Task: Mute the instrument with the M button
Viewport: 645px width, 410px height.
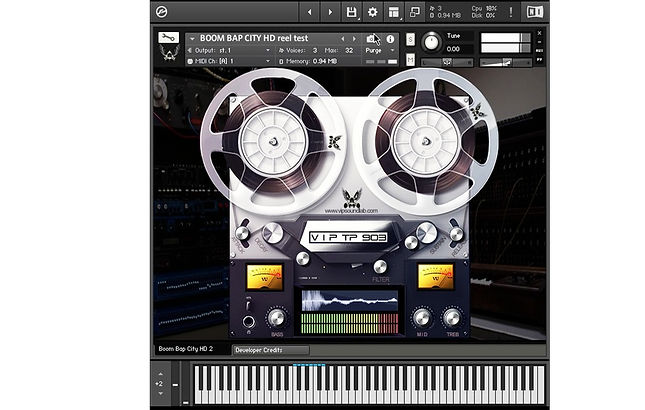Action: [x=410, y=60]
